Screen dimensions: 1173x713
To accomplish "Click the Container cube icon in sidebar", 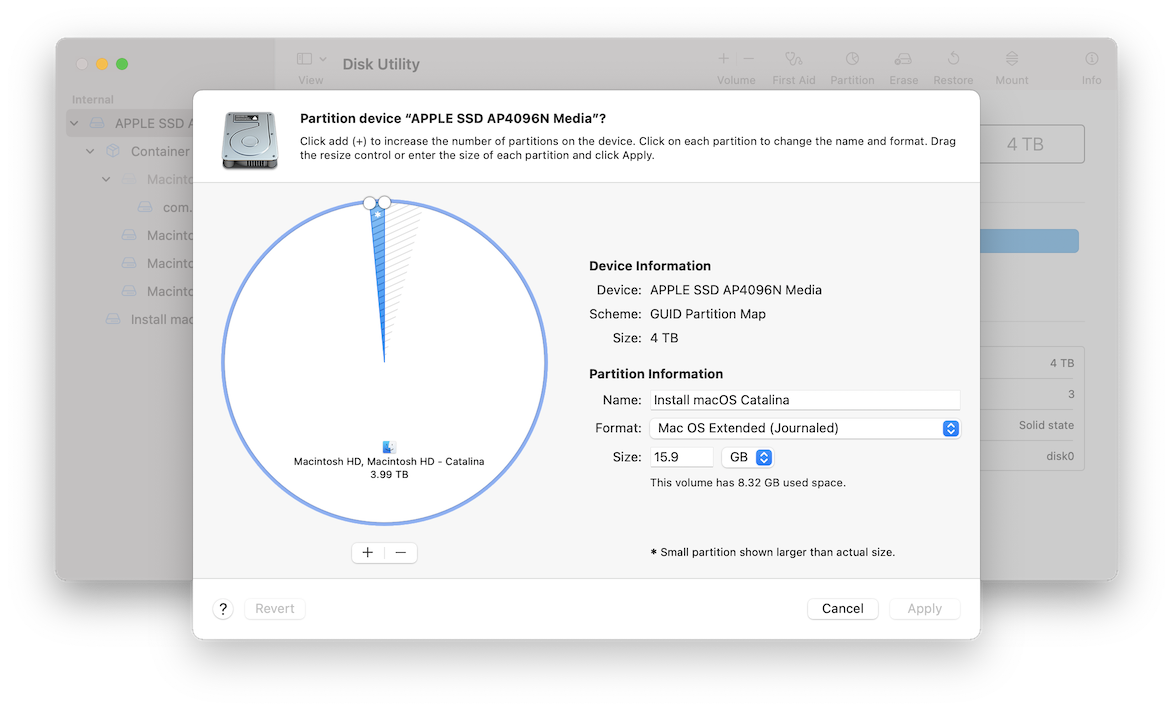I will [113, 151].
